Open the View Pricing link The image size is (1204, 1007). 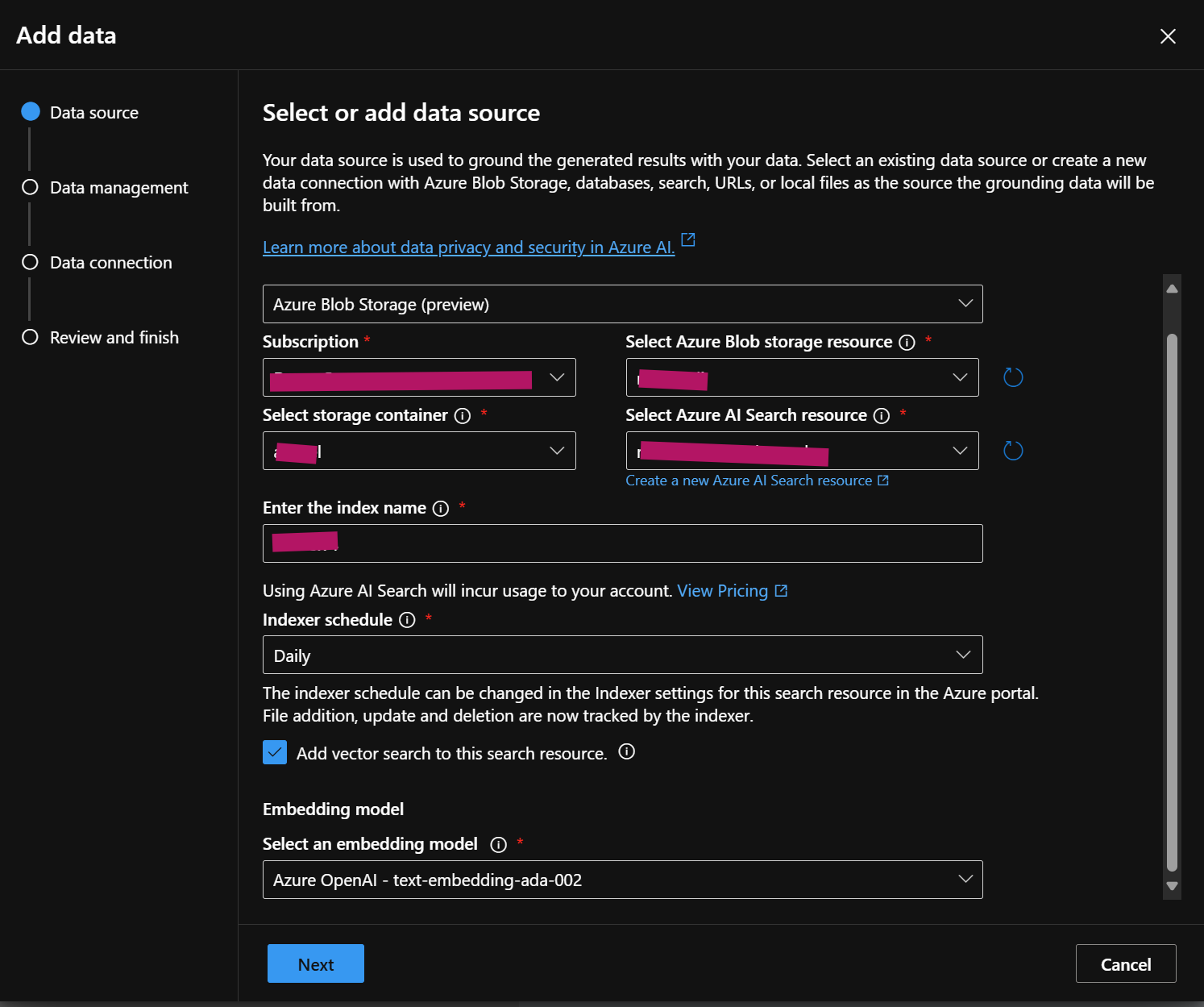coord(732,591)
